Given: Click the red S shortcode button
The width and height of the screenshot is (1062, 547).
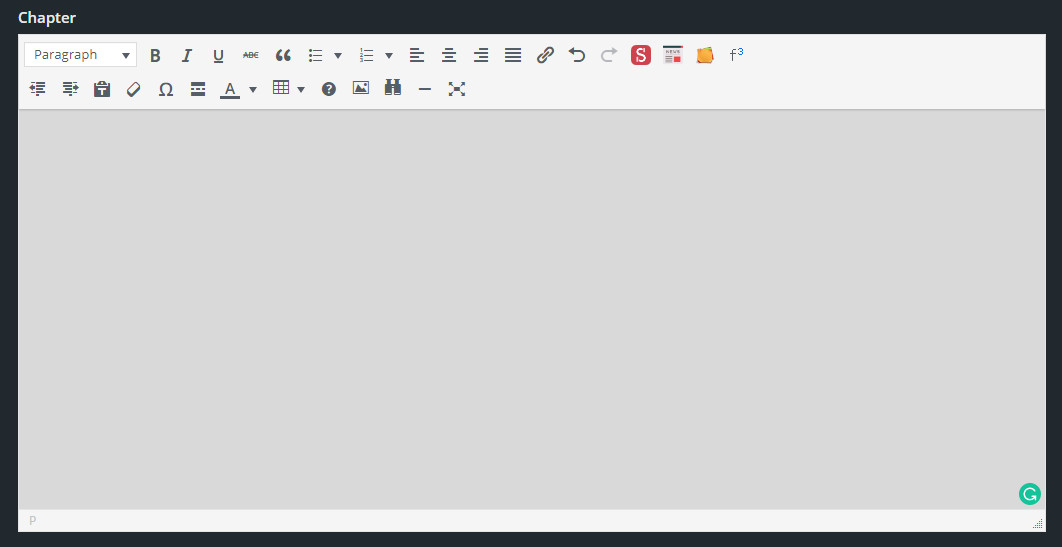Looking at the screenshot, I should coord(641,56).
